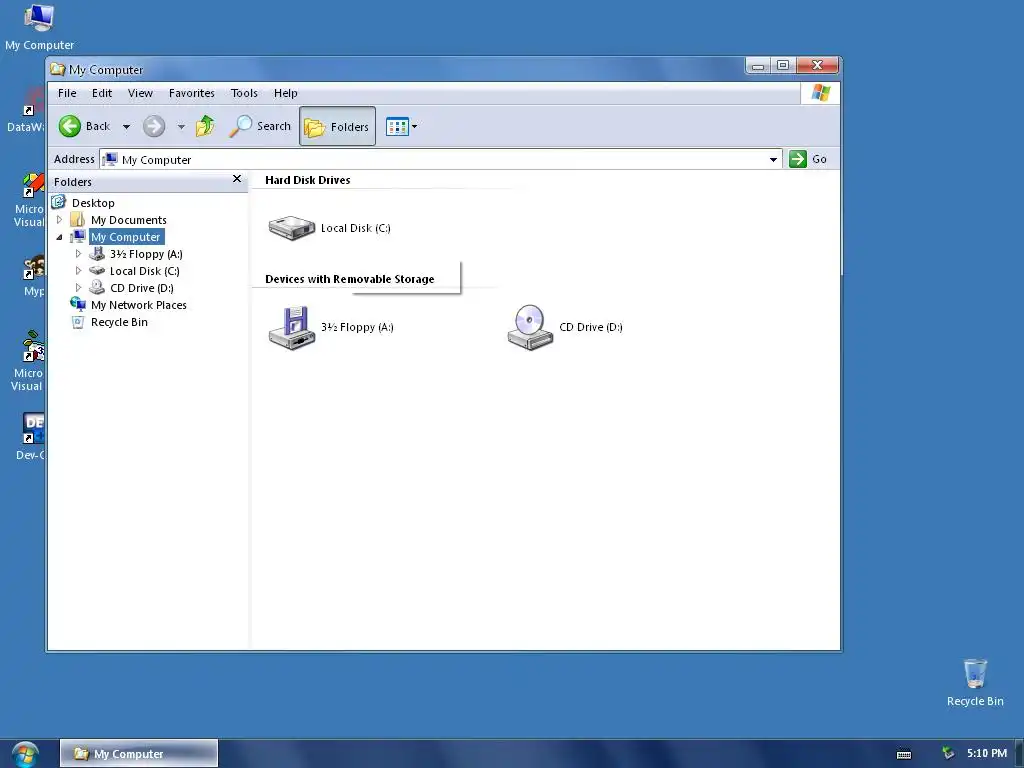
Task: Open the File menu
Action: [67, 93]
